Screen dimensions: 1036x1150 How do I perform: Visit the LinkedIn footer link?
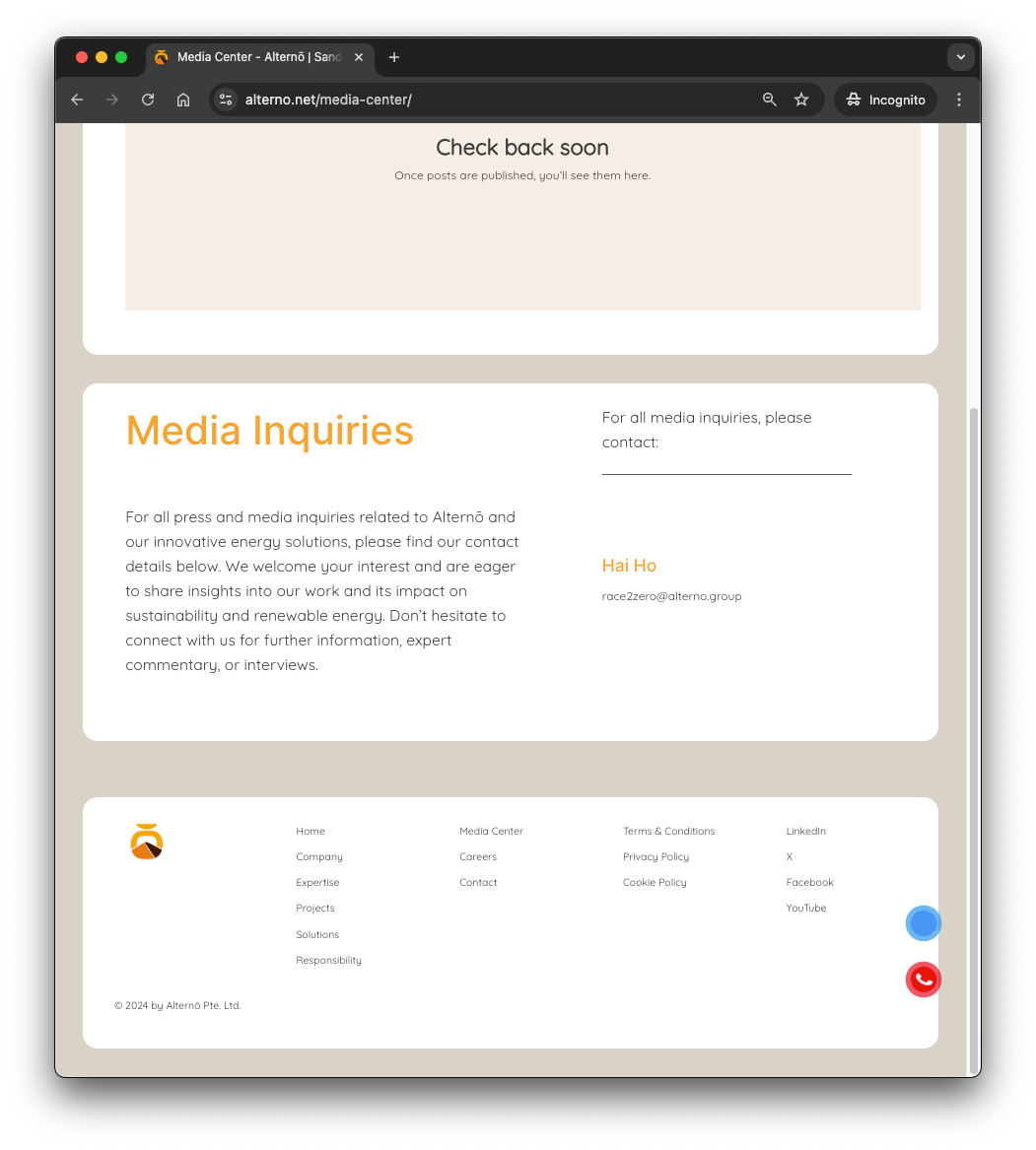pos(805,832)
